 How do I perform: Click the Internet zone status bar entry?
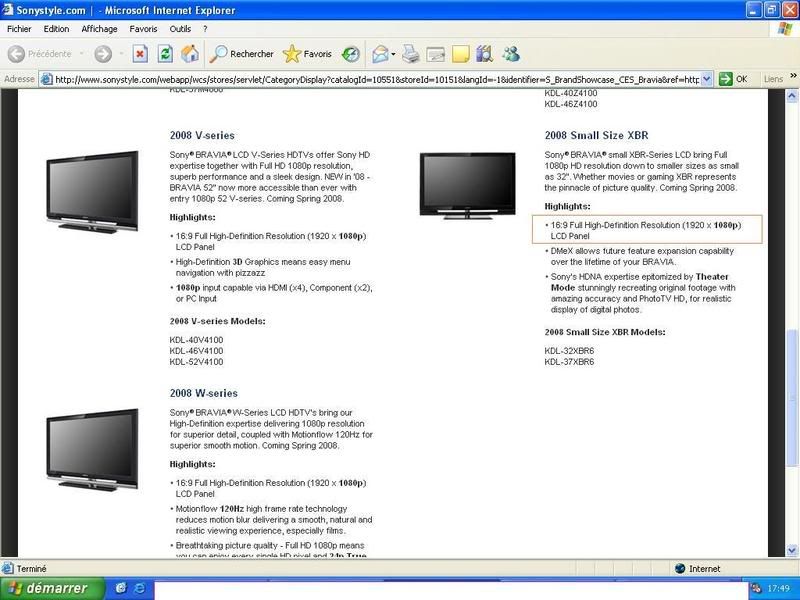[697, 569]
